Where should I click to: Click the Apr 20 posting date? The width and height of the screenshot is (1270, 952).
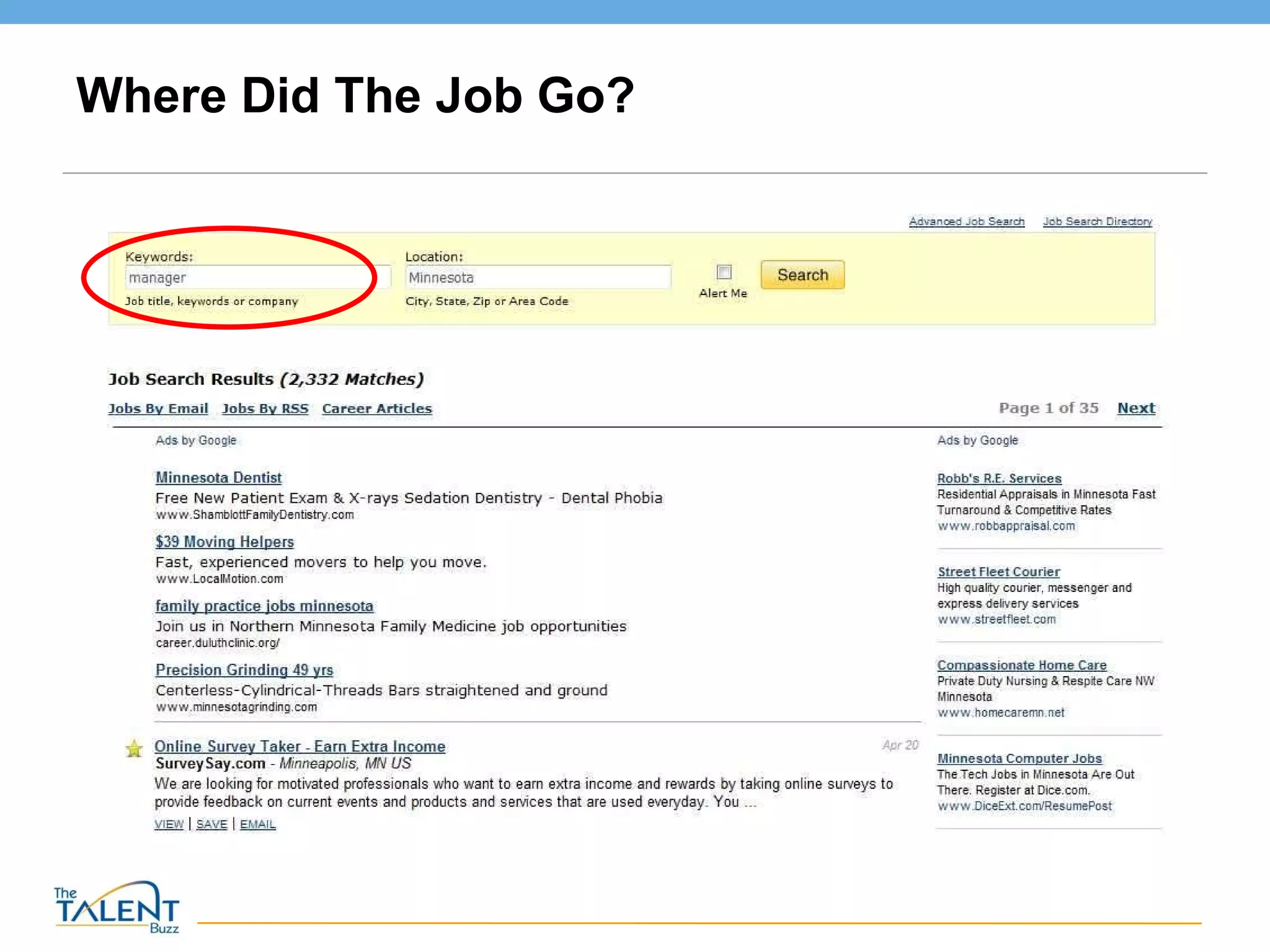(x=900, y=745)
